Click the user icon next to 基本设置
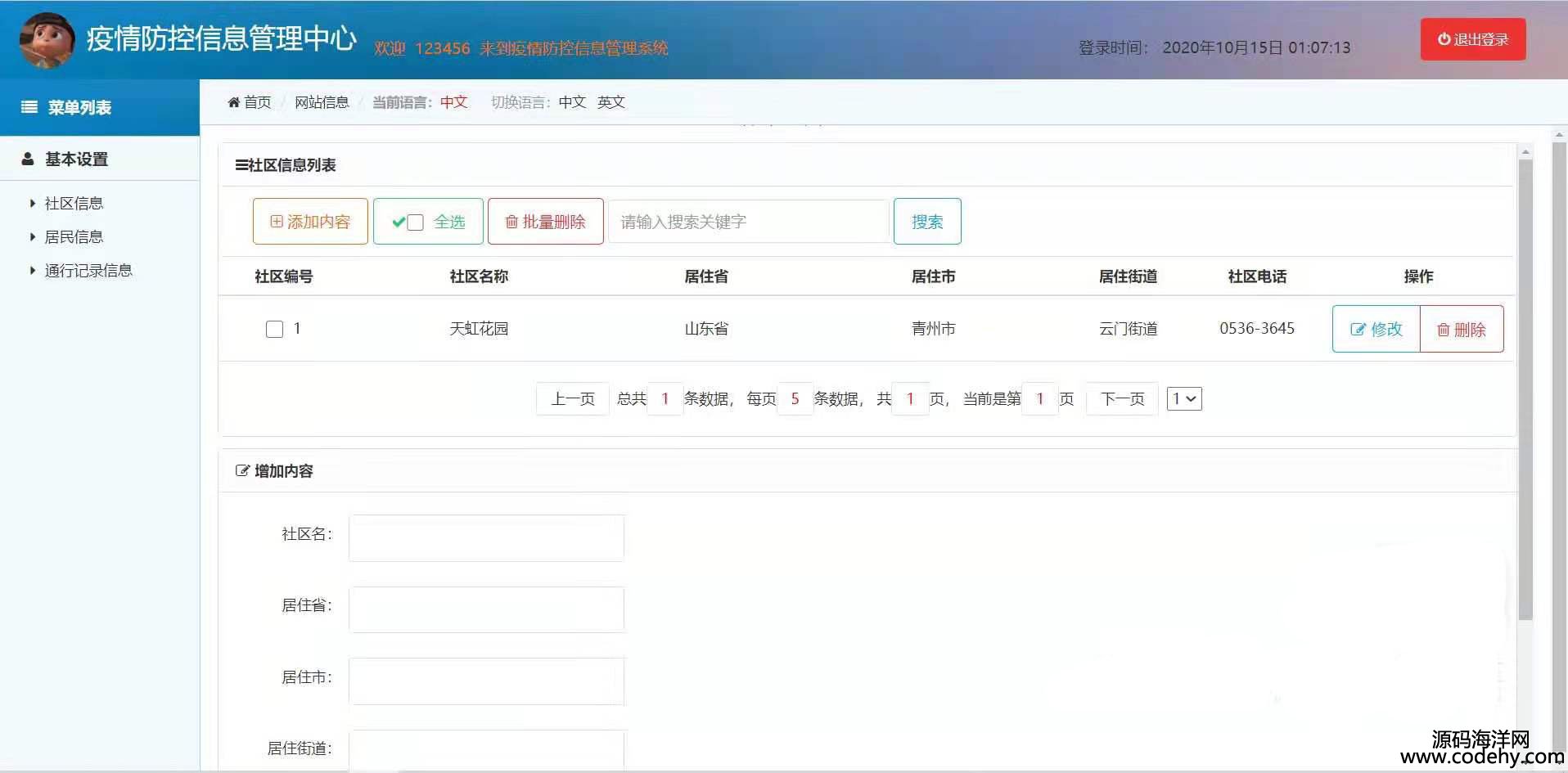1568x773 pixels. point(28,159)
